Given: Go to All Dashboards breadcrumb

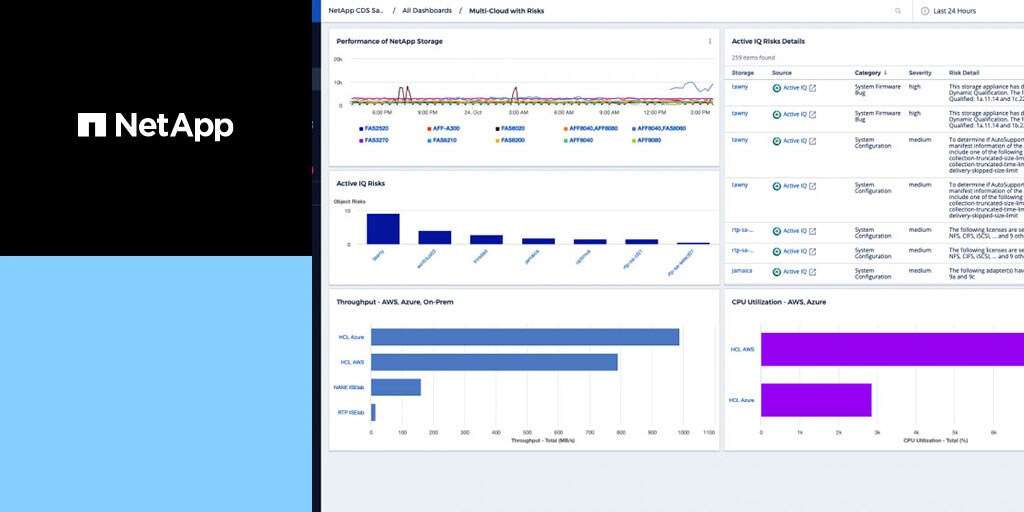Looking at the screenshot, I should click(x=425, y=10).
